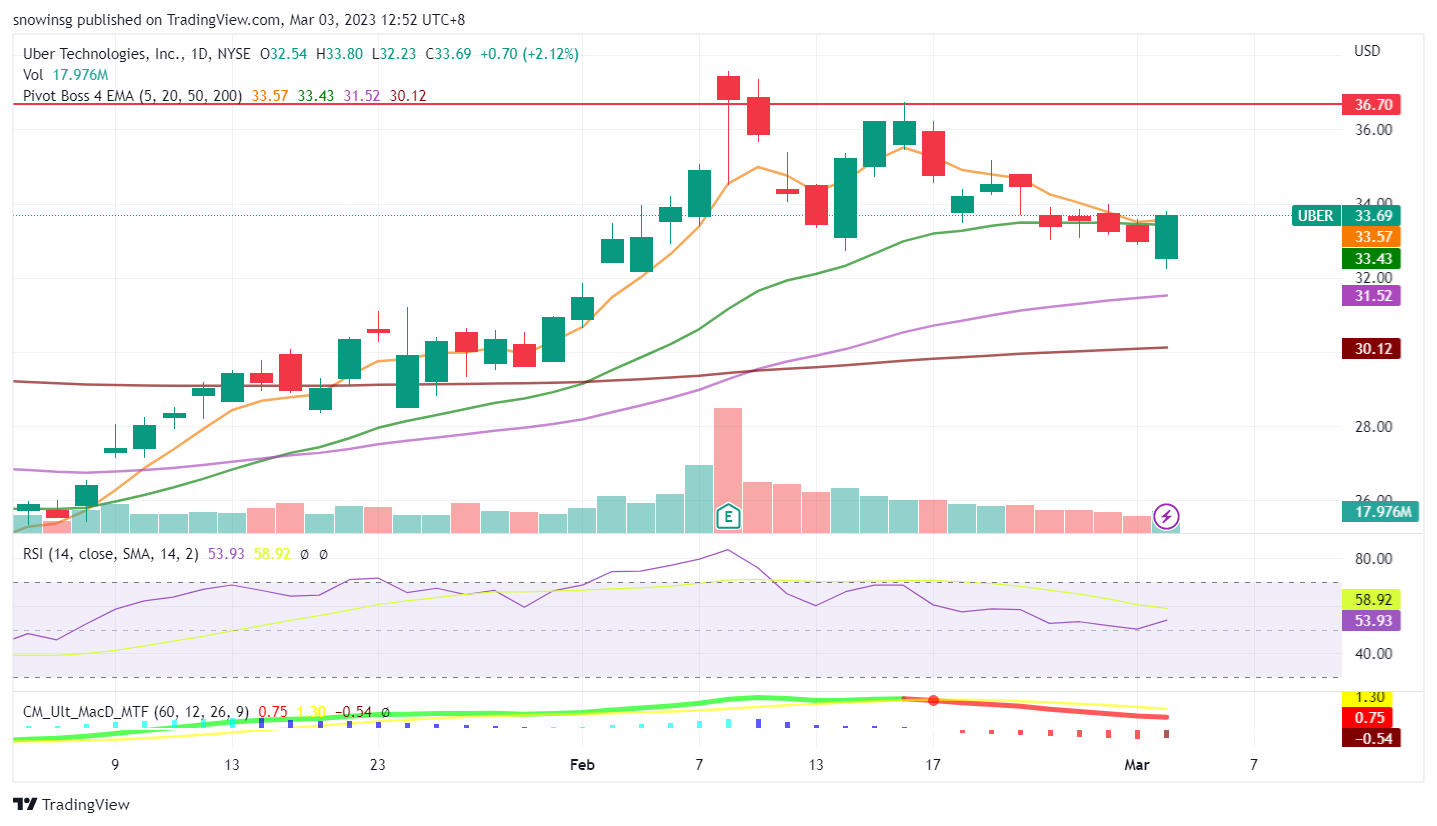
Task: Click the 'Mar' date axis label
Action: click(1136, 765)
